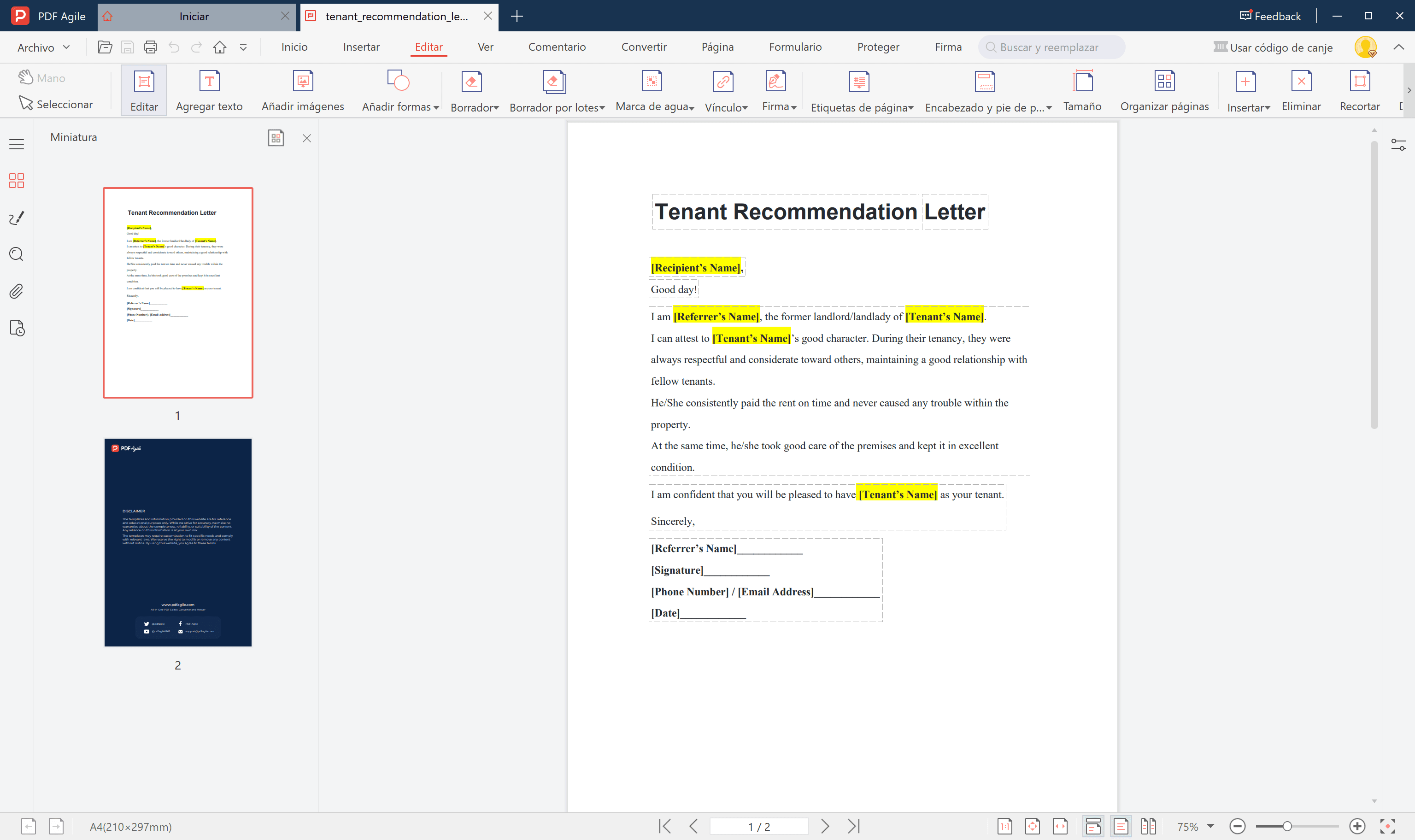Click Usar código de canje

coord(1274,47)
